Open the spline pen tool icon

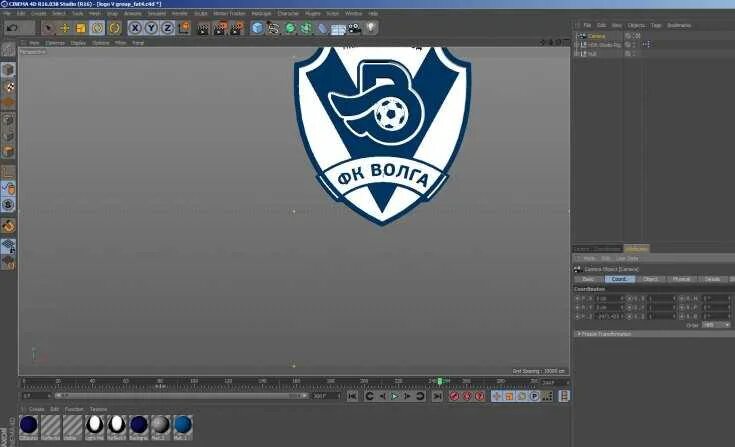[273, 28]
